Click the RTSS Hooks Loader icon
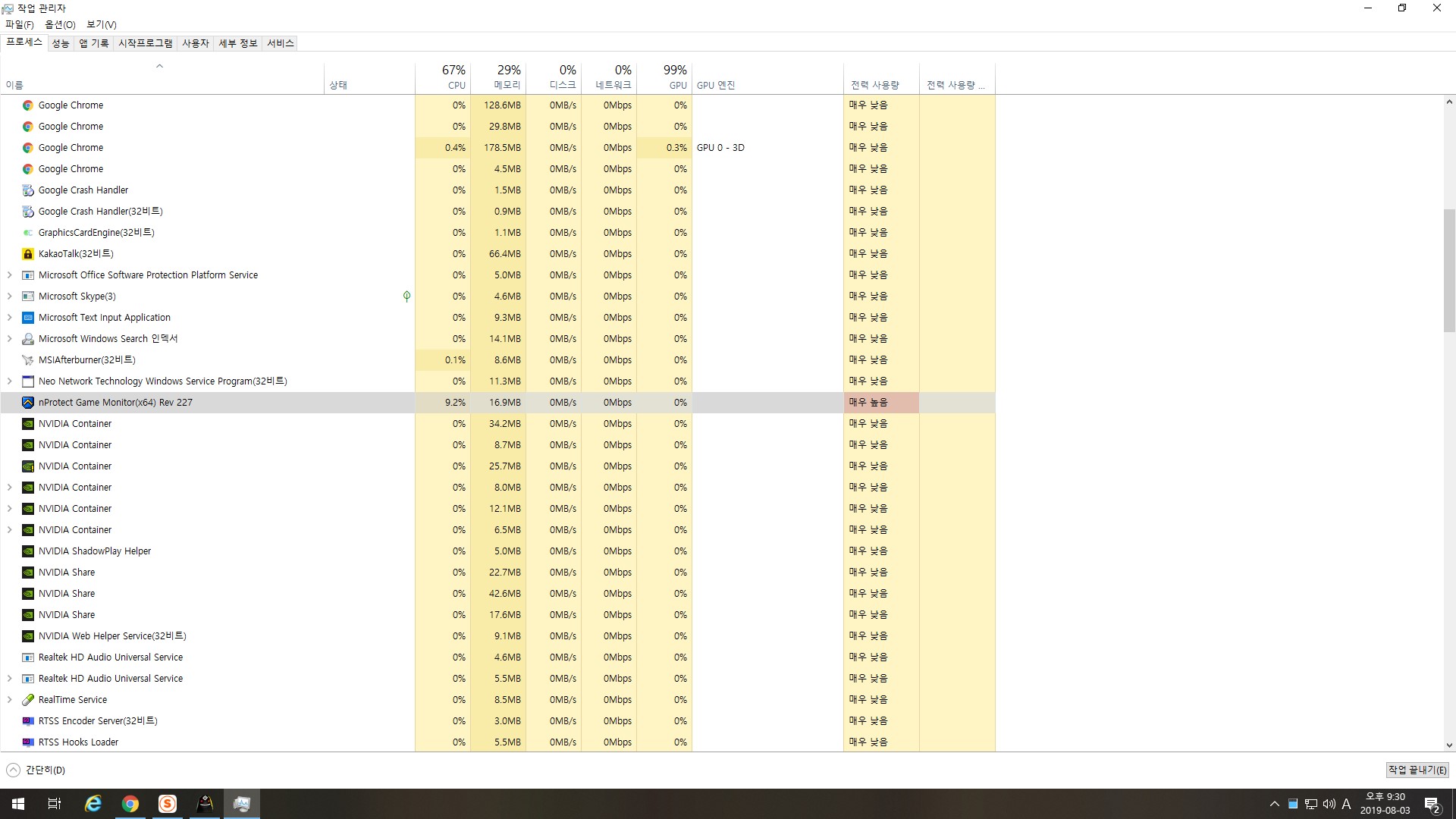This screenshot has width=1456, height=819. point(28,742)
